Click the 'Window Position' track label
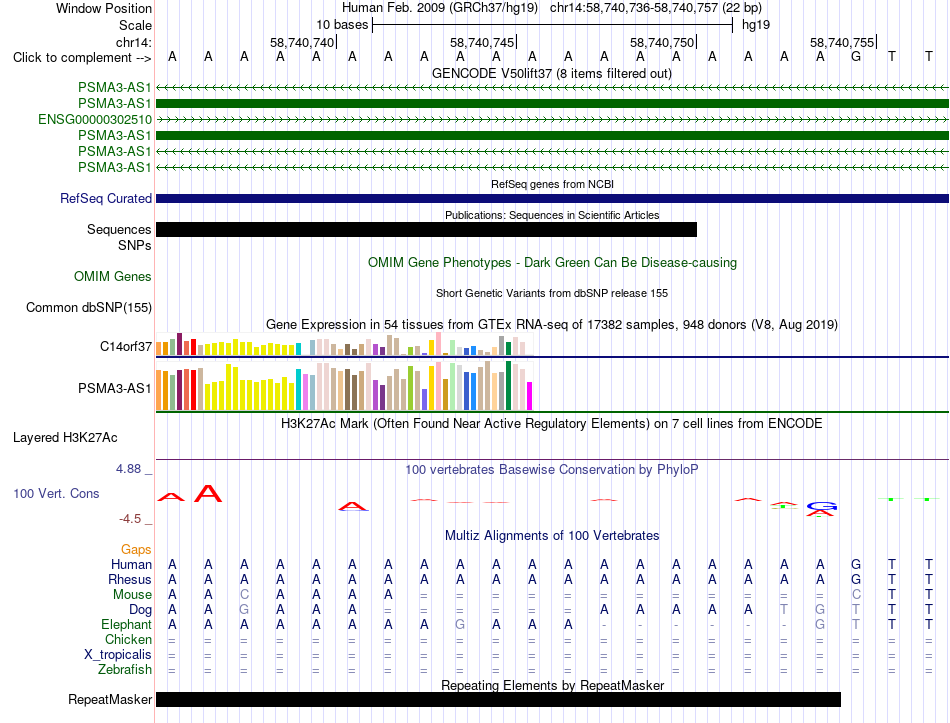The image size is (950, 723). click(104, 8)
